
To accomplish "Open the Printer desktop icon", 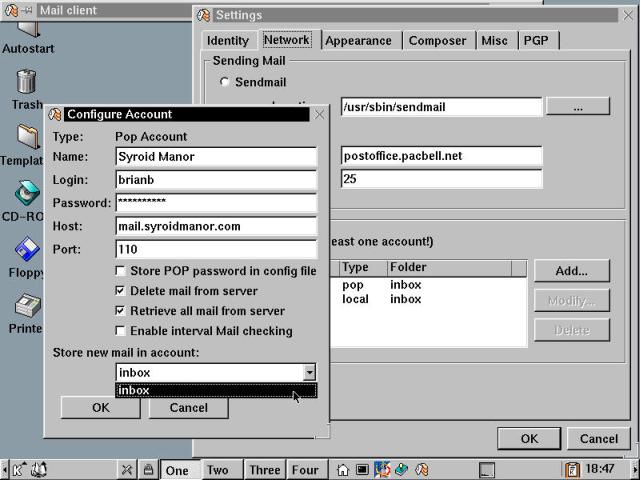I will click(x=26, y=307).
